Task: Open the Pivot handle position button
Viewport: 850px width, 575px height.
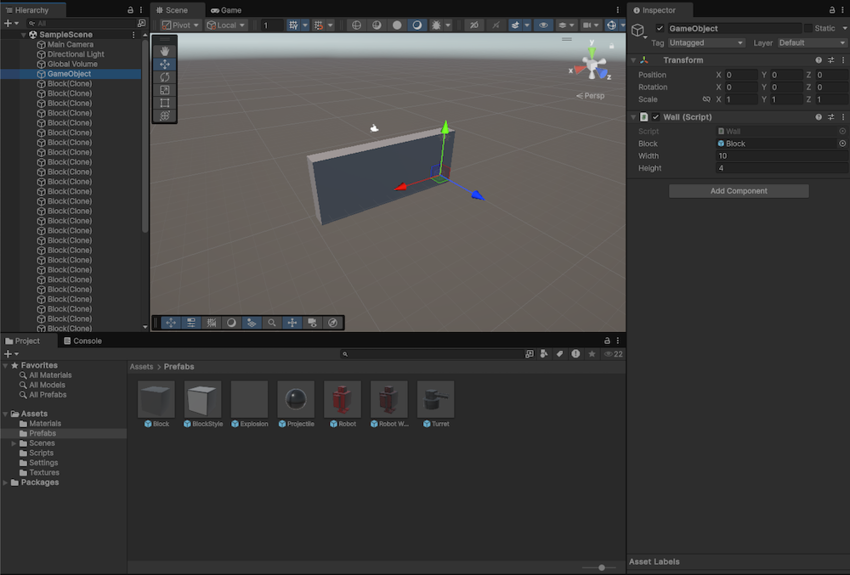Action: (181, 25)
